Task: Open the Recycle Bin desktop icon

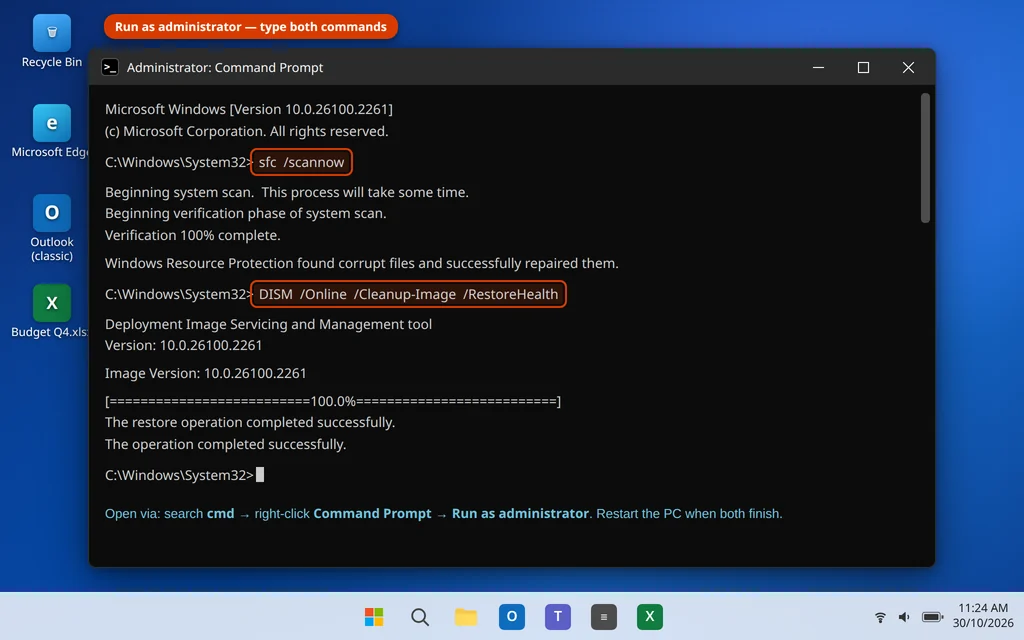Action: point(52,41)
